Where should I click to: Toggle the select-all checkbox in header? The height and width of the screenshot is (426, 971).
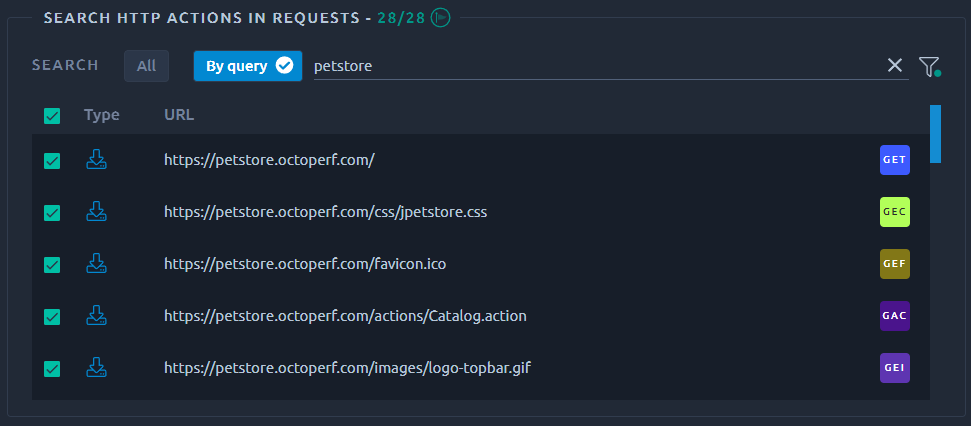tap(52, 116)
